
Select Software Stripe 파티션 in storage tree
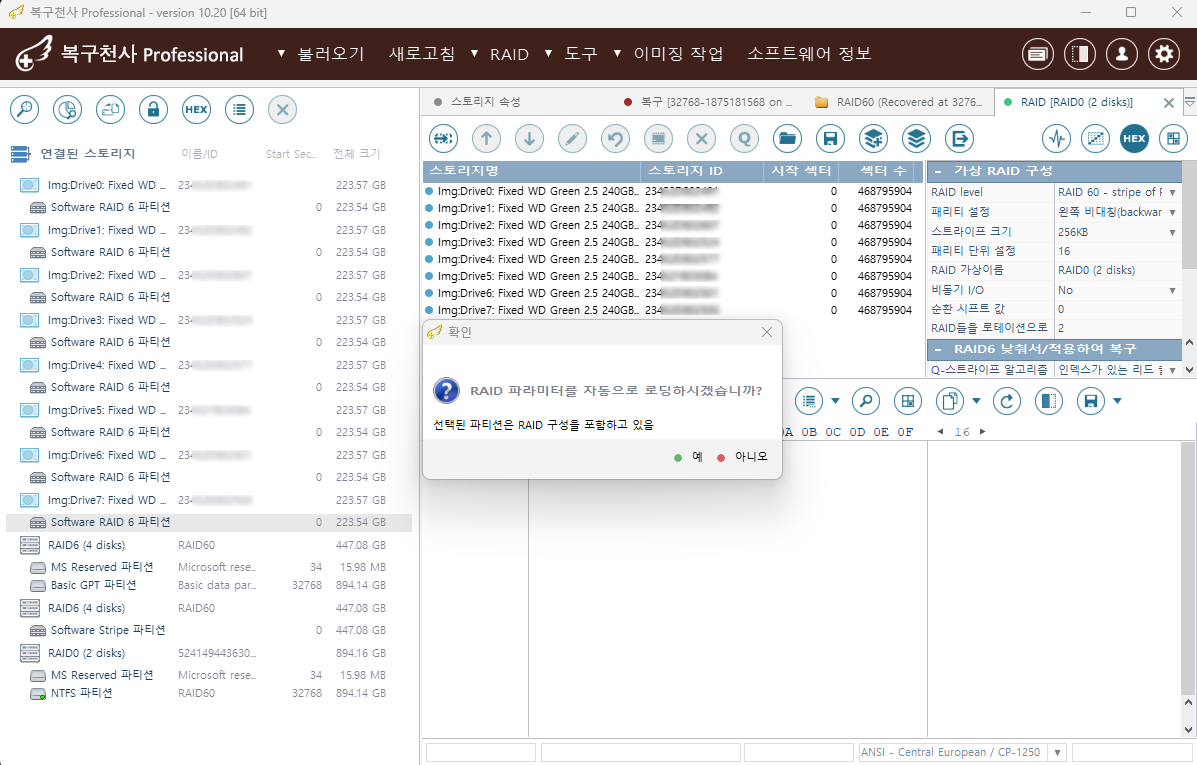[209, 631]
